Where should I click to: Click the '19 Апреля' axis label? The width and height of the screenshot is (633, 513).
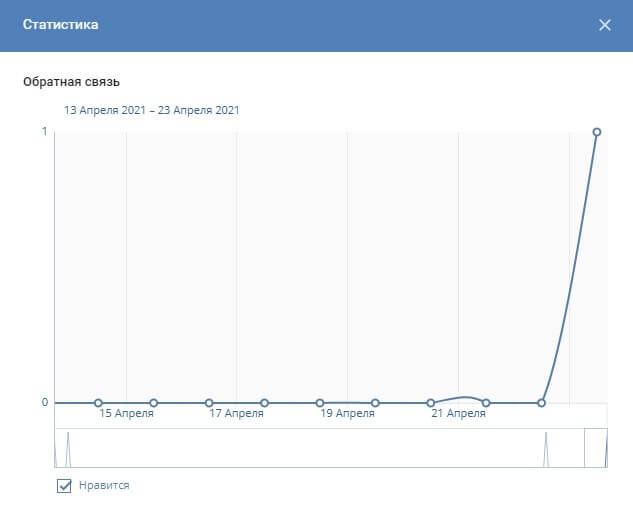pyautogui.click(x=347, y=413)
